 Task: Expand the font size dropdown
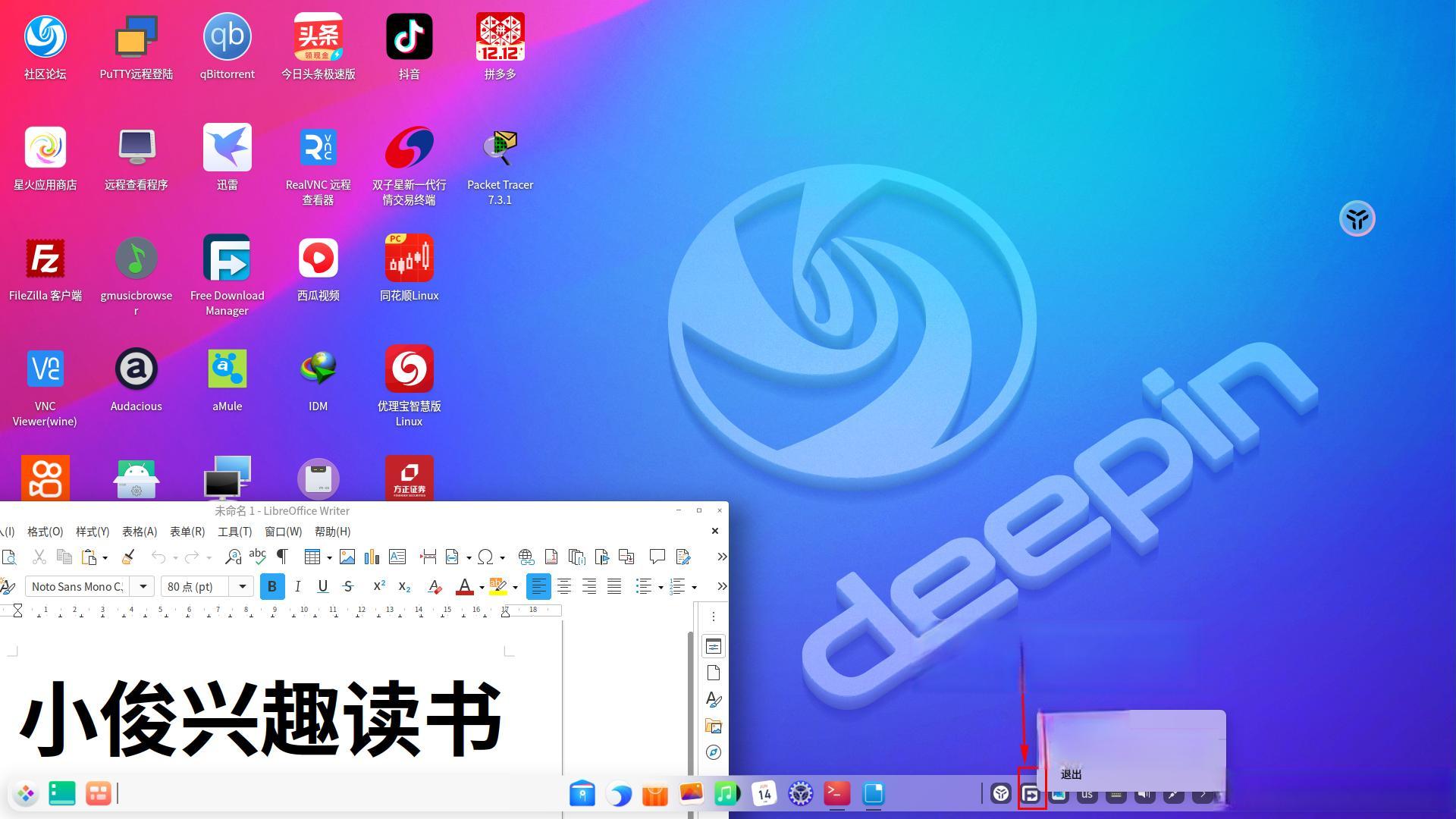click(242, 586)
